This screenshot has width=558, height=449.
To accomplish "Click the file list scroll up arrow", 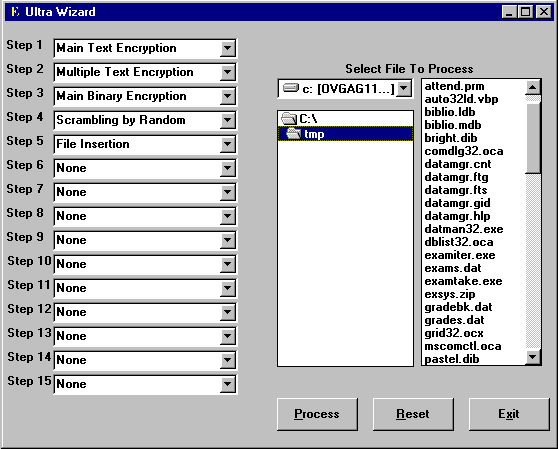I will coord(533,87).
